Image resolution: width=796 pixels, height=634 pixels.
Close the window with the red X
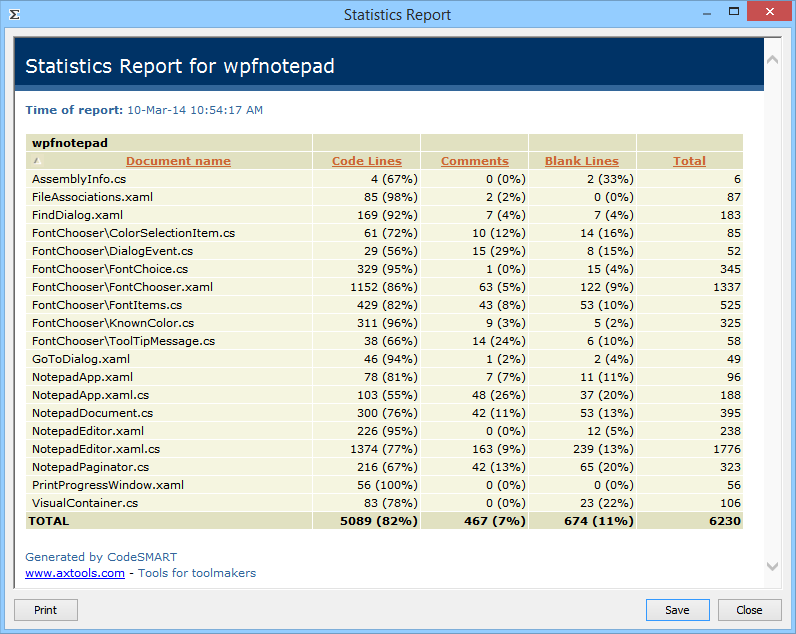[770, 12]
